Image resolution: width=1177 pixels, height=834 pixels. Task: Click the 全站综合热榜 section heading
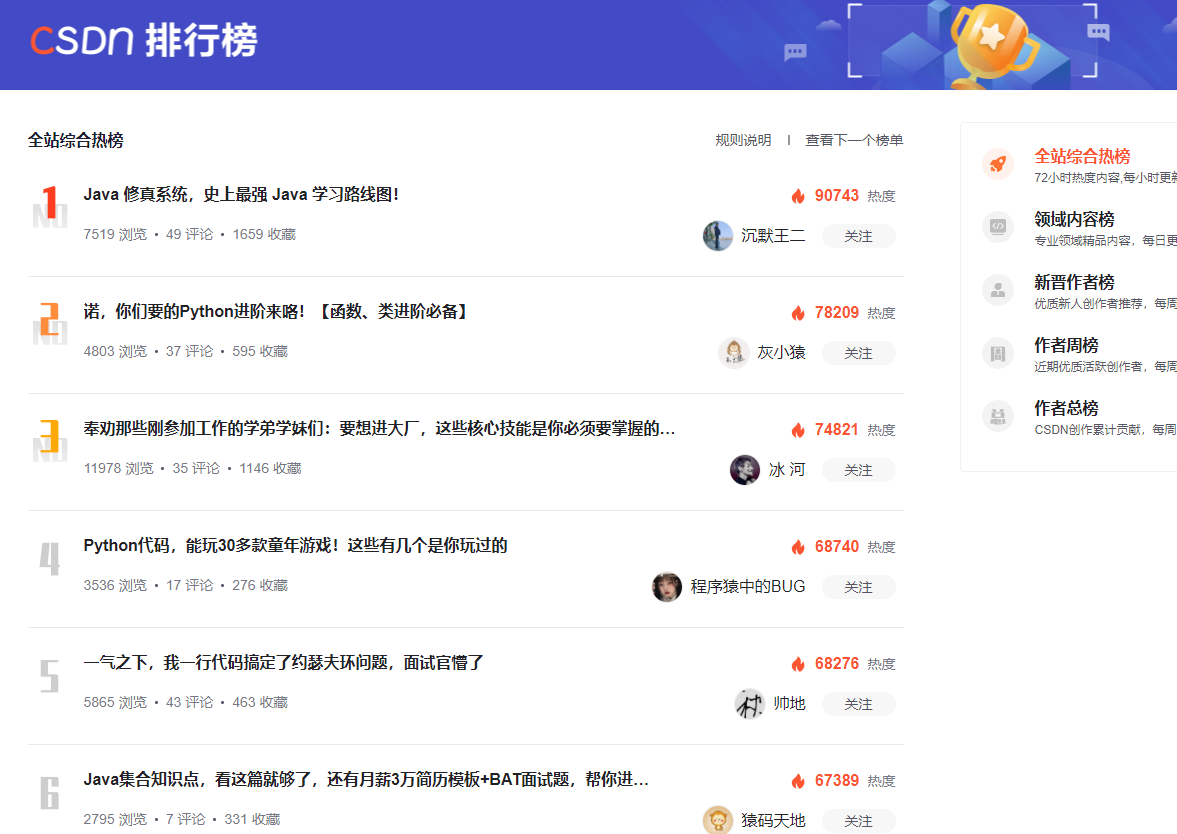76,140
